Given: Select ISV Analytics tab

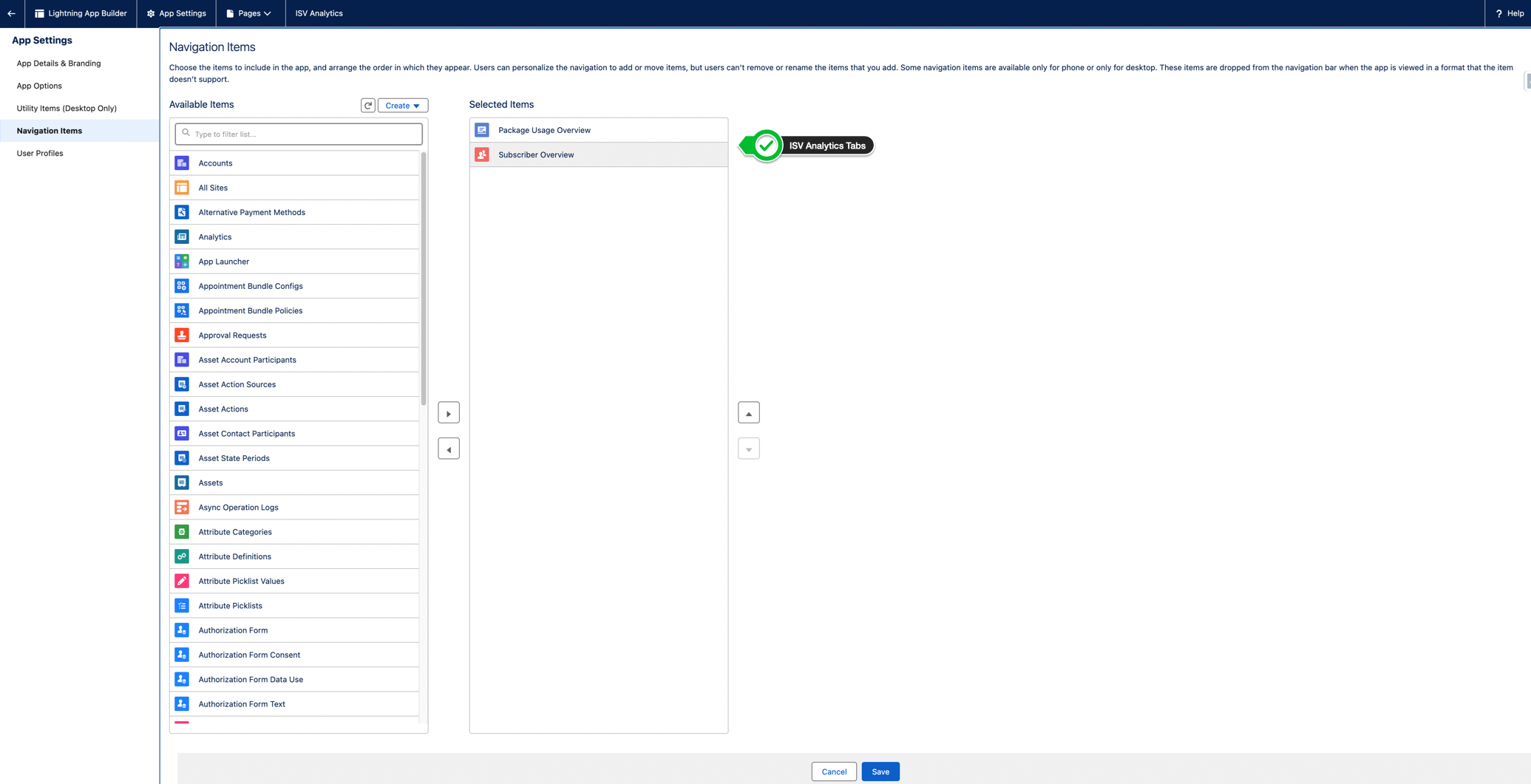Looking at the screenshot, I should pyautogui.click(x=319, y=13).
